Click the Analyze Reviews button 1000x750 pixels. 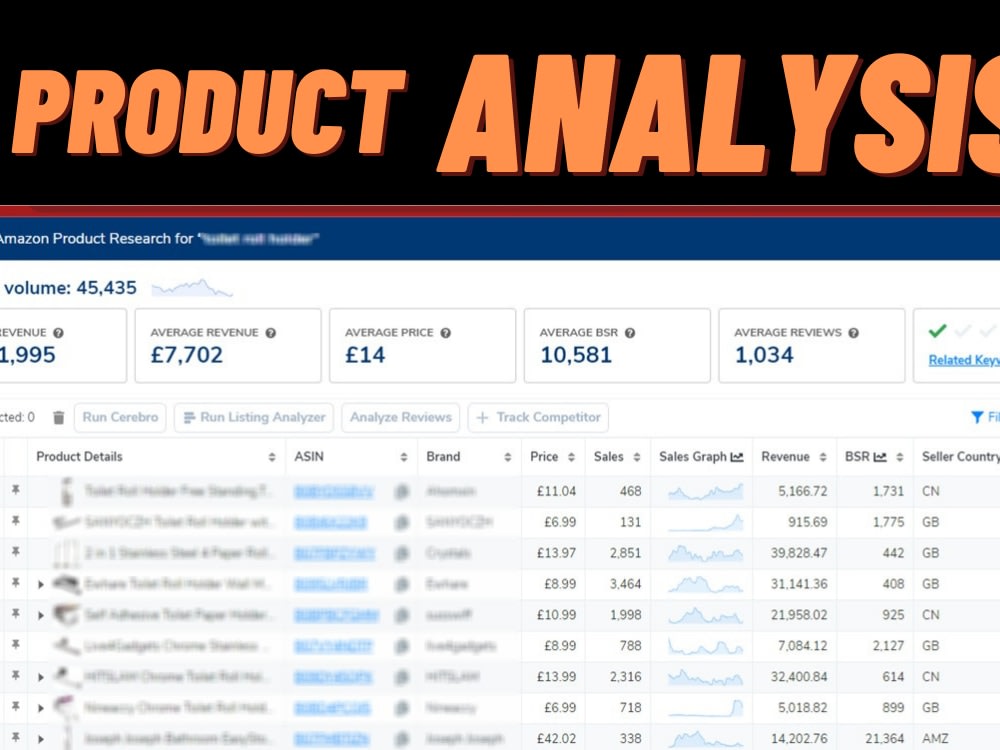(x=401, y=418)
